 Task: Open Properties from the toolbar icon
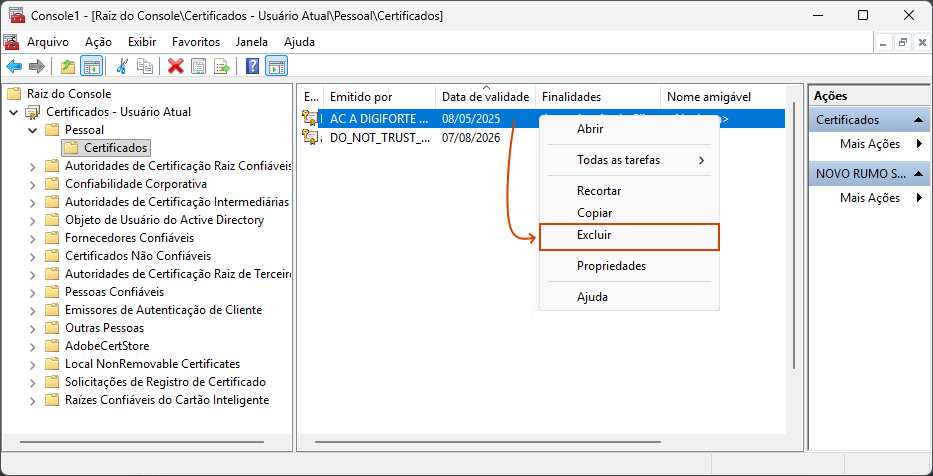[198, 66]
